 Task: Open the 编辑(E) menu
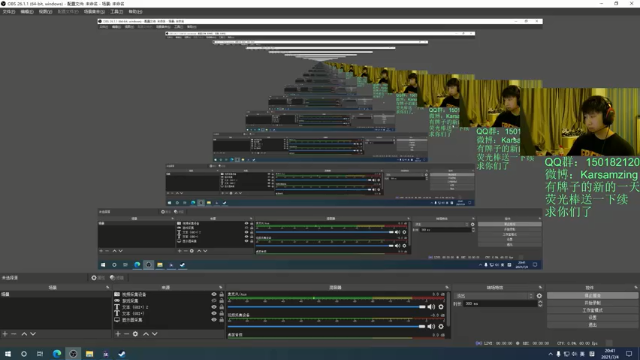27,12
